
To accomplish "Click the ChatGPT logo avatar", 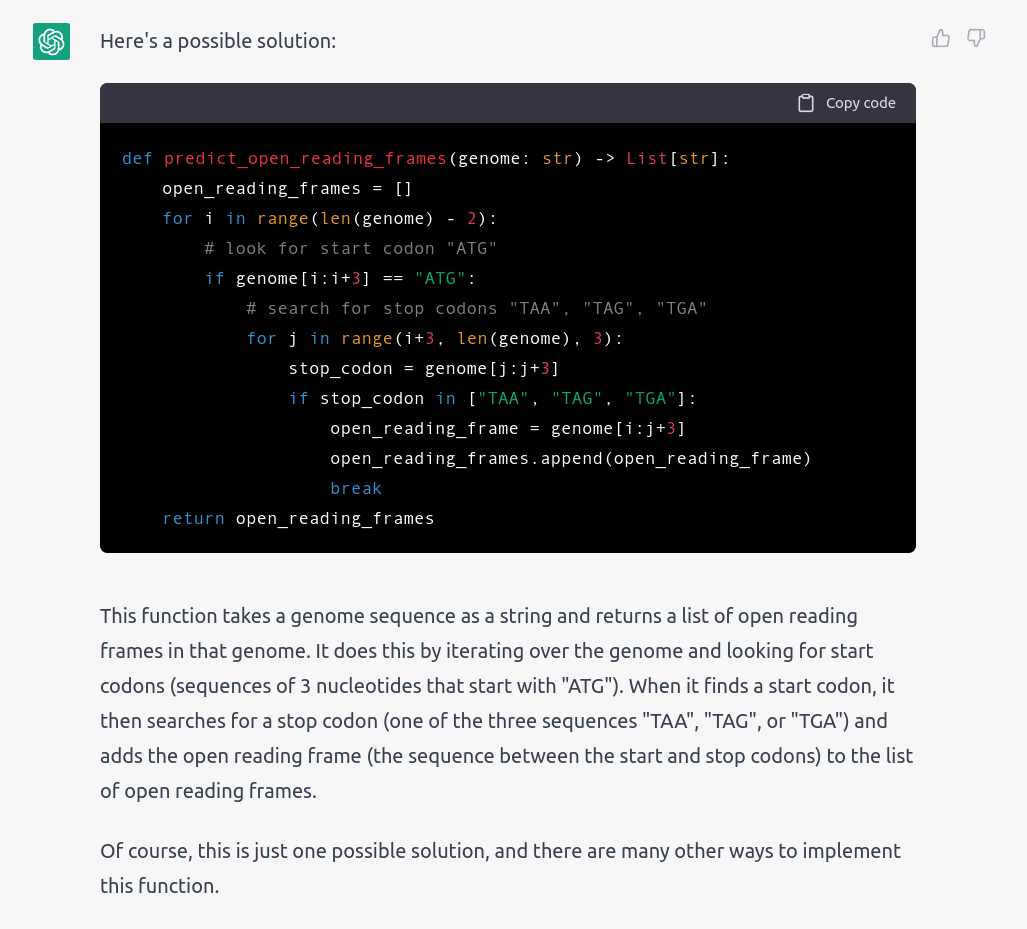I will [52, 41].
